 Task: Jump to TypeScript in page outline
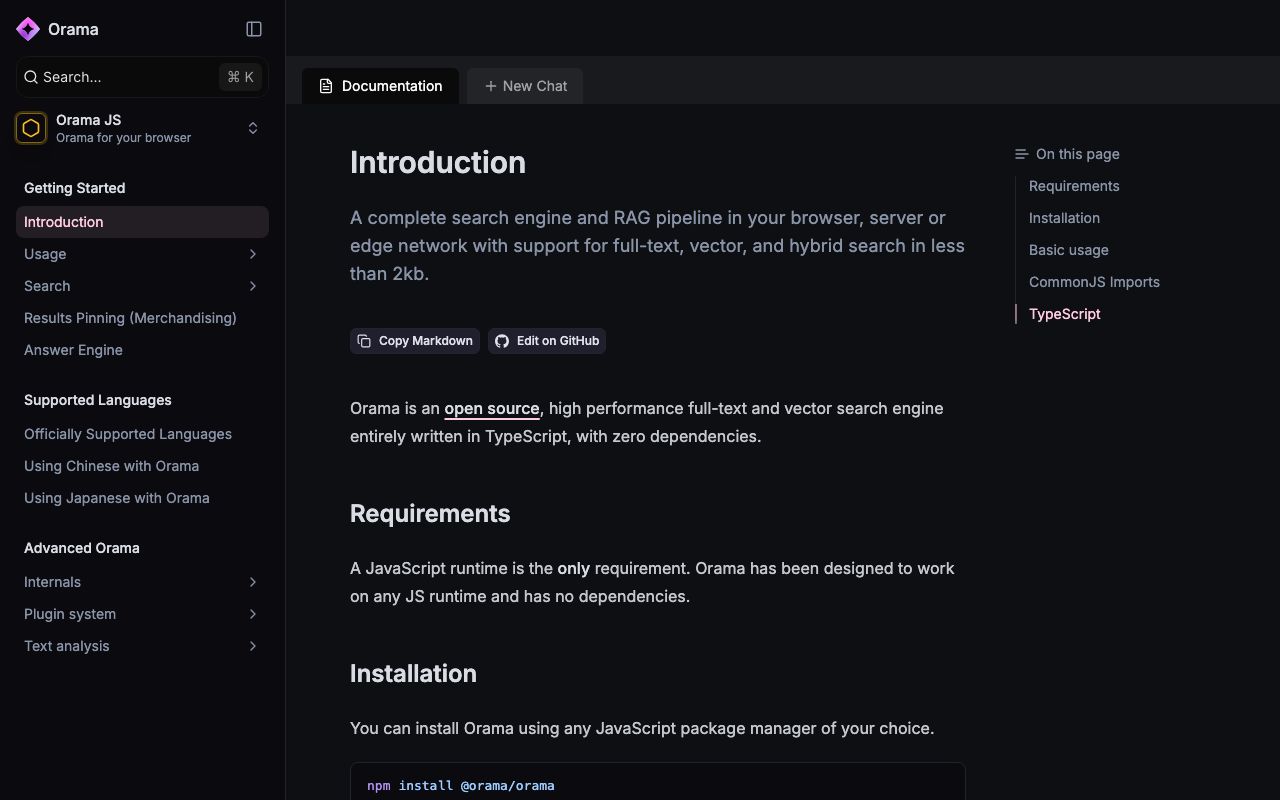pos(1064,314)
